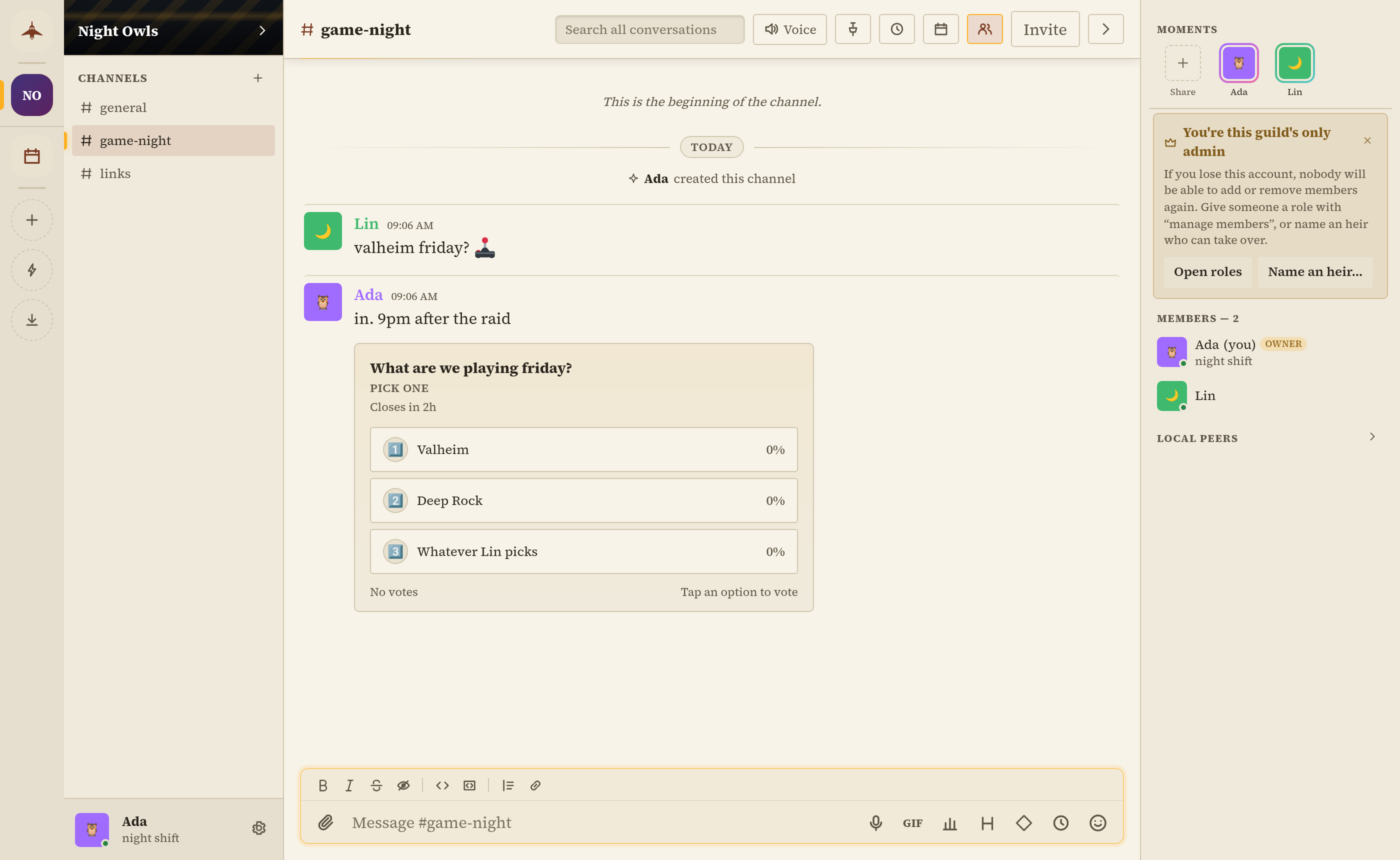
Task: Record a voice message with microphone
Action: coord(875,822)
